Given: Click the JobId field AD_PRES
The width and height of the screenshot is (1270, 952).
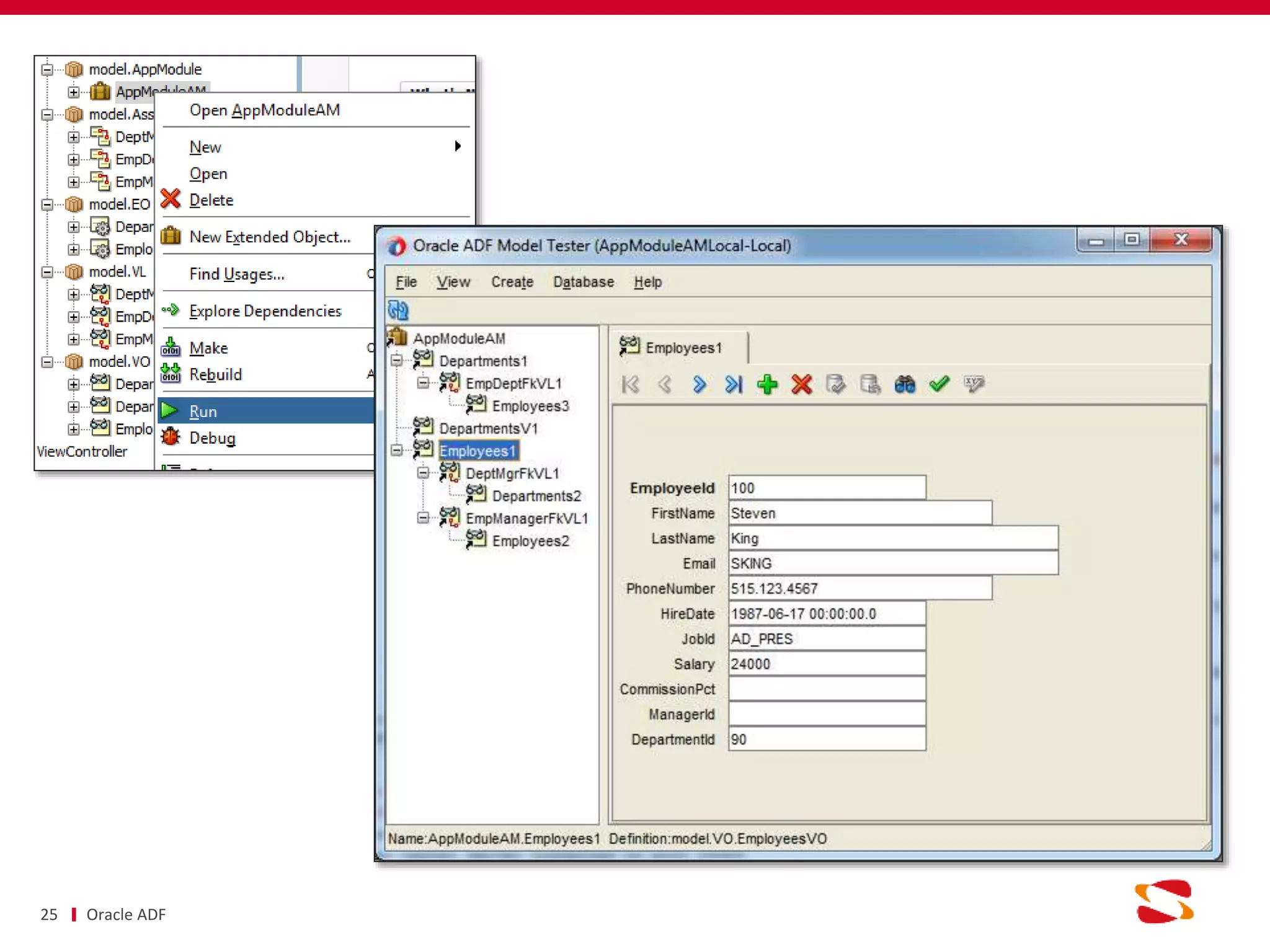Looking at the screenshot, I should [827, 639].
